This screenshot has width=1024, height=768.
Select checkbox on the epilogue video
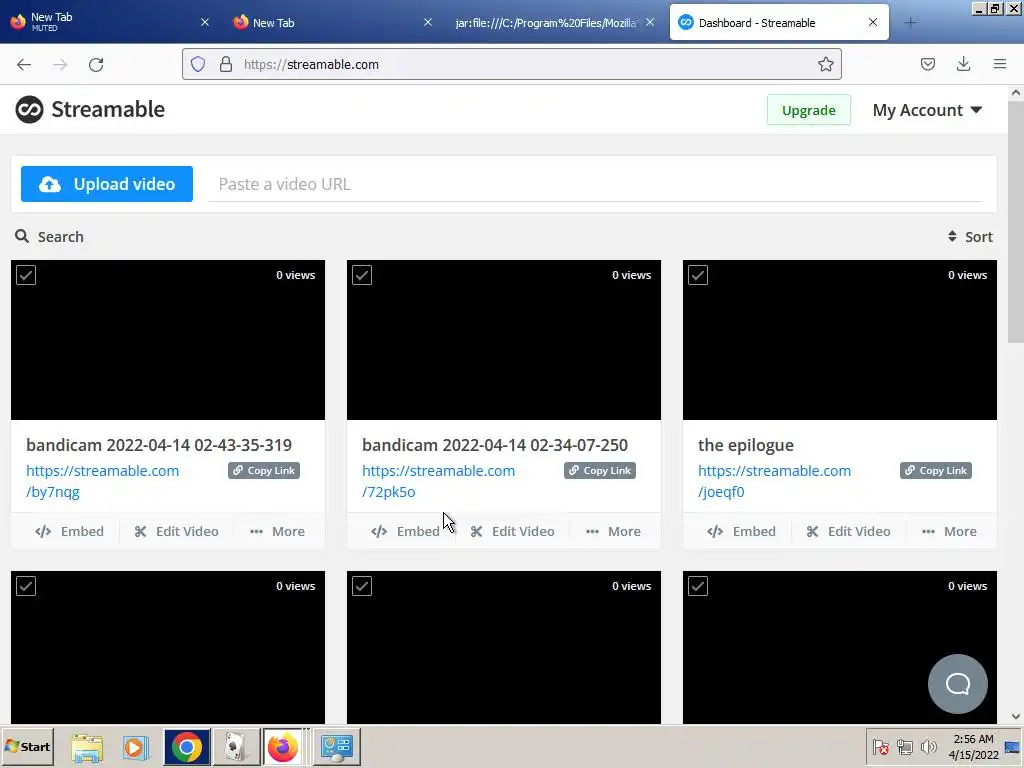(x=697, y=275)
